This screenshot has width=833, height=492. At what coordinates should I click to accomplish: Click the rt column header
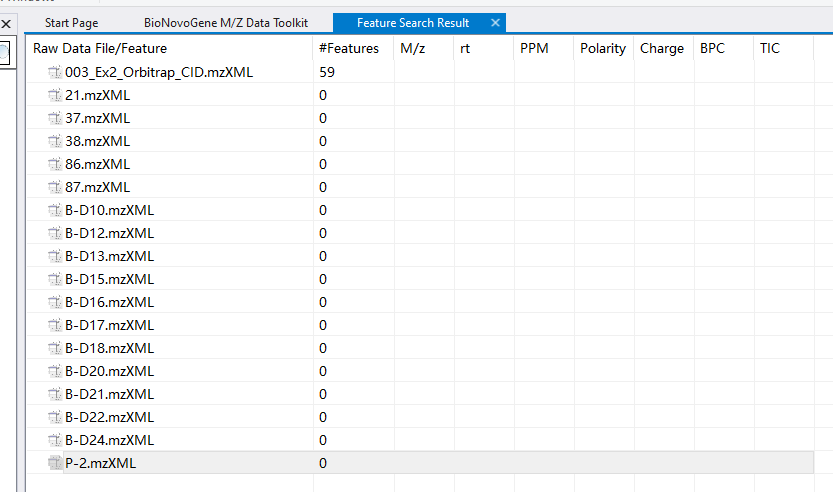click(x=484, y=48)
